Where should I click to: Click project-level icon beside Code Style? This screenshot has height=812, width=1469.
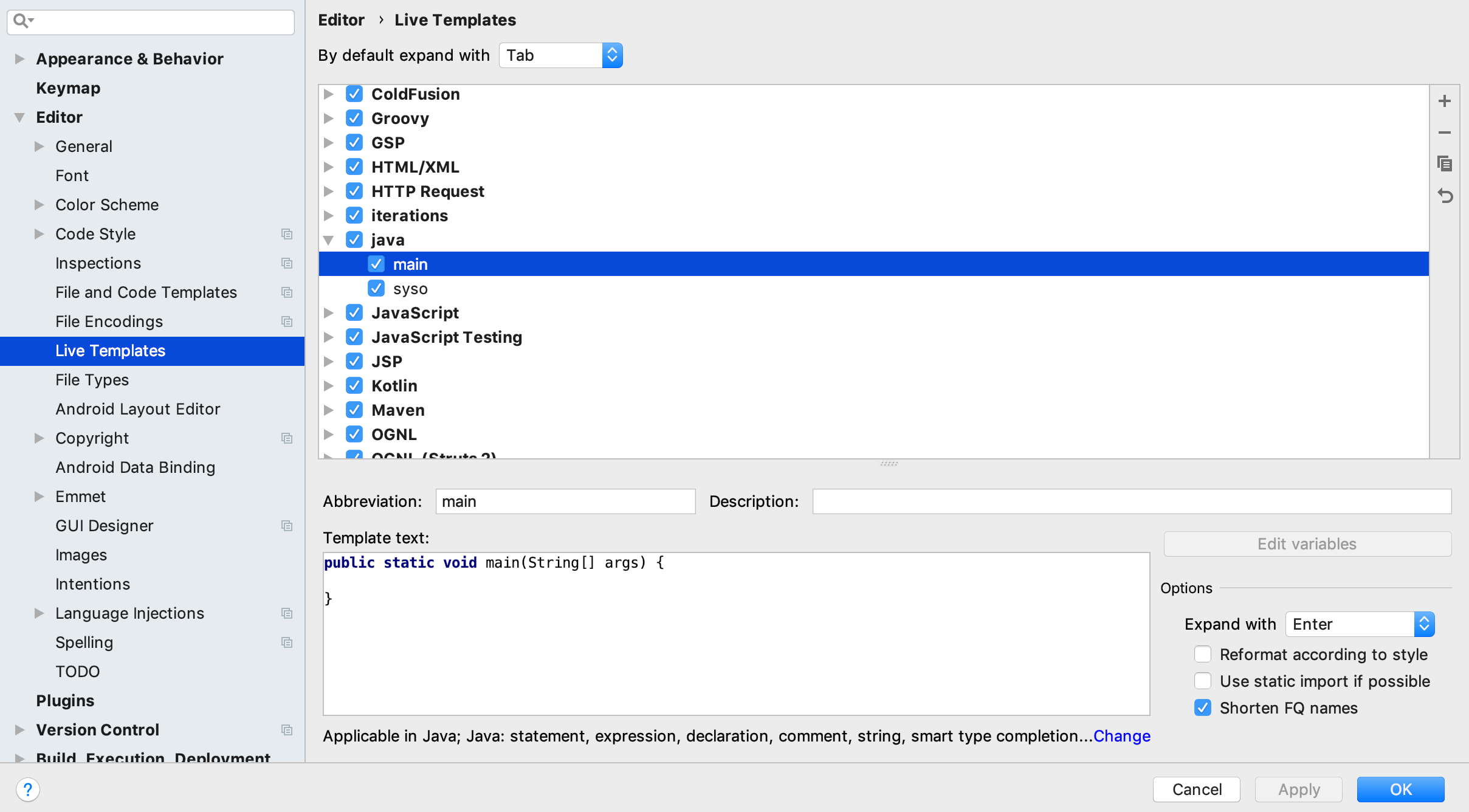click(x=287, y=234)
